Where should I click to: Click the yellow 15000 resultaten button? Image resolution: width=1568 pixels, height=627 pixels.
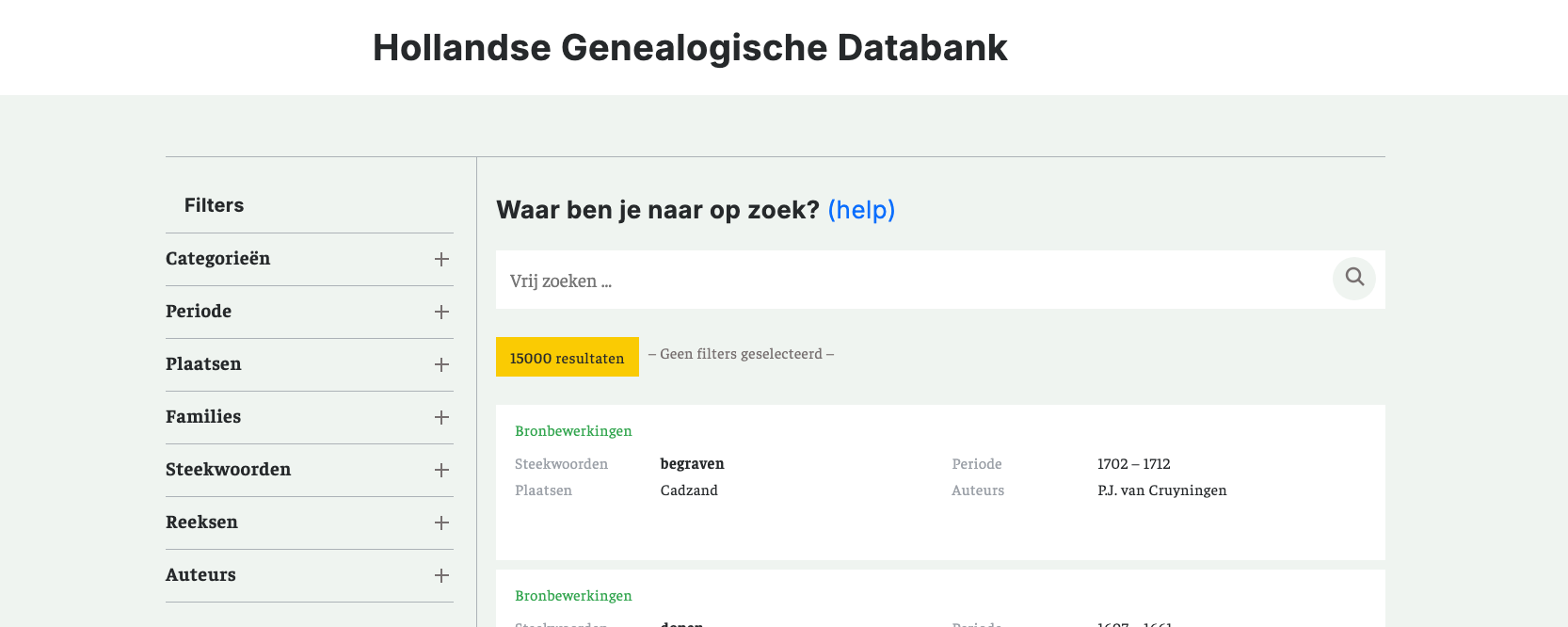point(567,358)
